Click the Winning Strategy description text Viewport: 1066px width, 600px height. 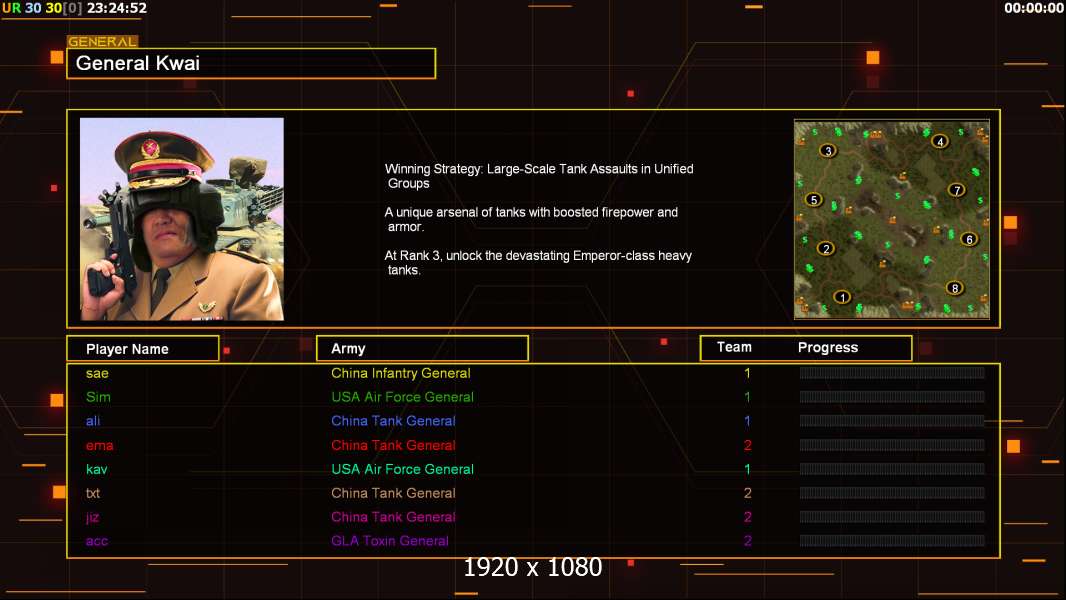click(x=539, y=176)
